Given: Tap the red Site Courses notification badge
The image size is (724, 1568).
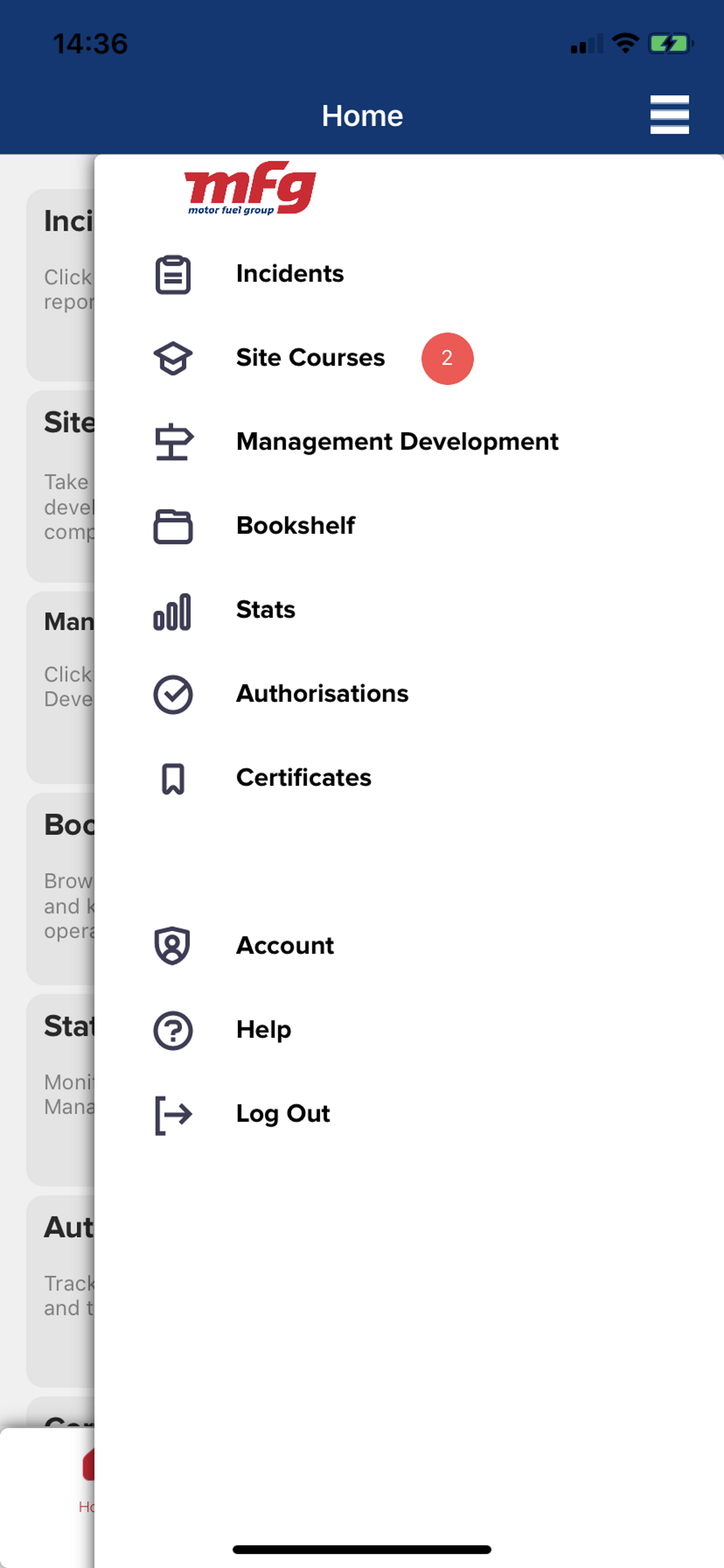Looking at the screenshot, I should pos(447,359).
